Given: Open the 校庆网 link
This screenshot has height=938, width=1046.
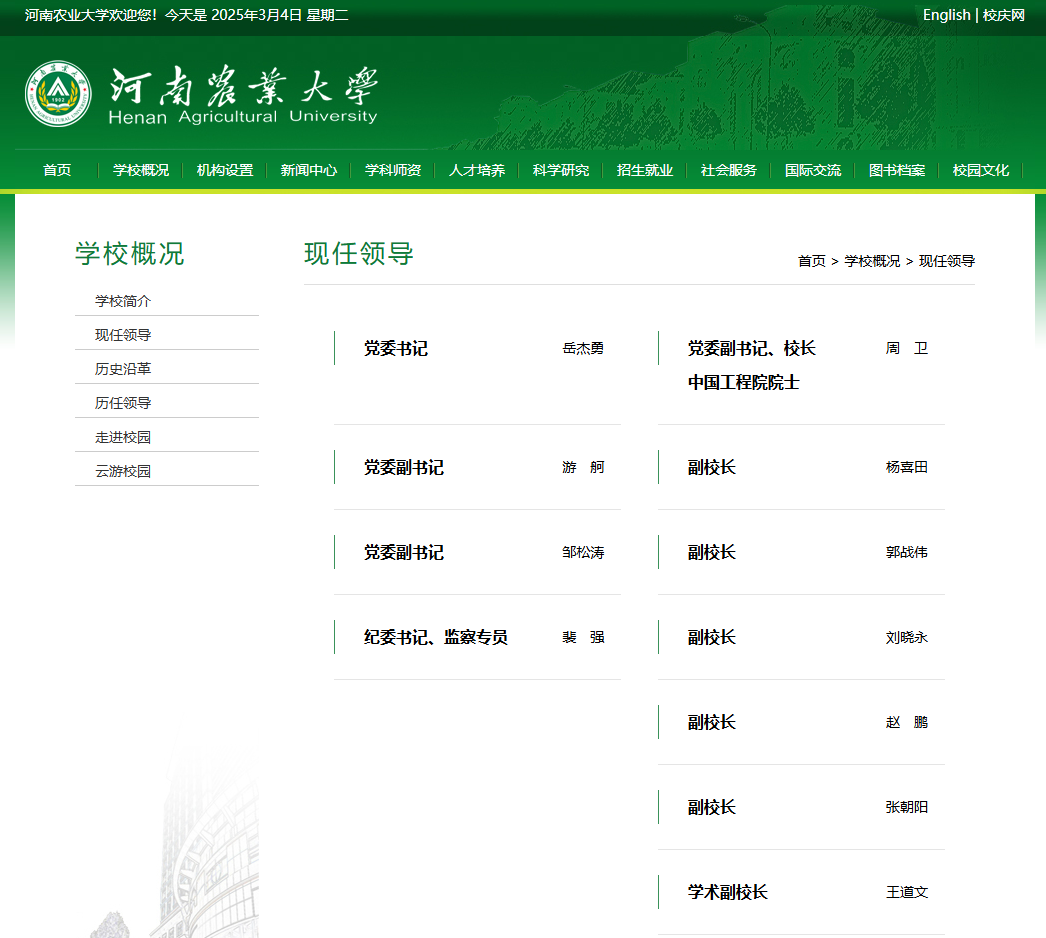Looking at the screenshot, I should click(1003, 15).
